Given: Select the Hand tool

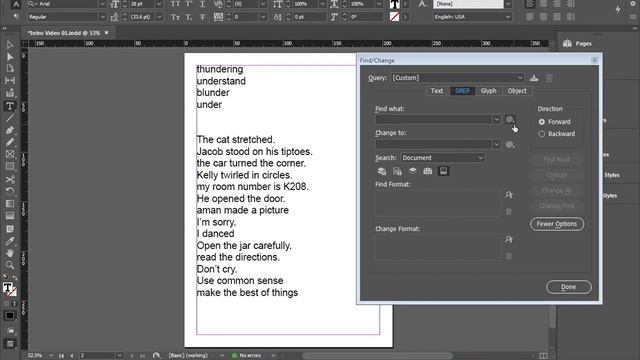Looking at the screenshot, I should point(10,253).
